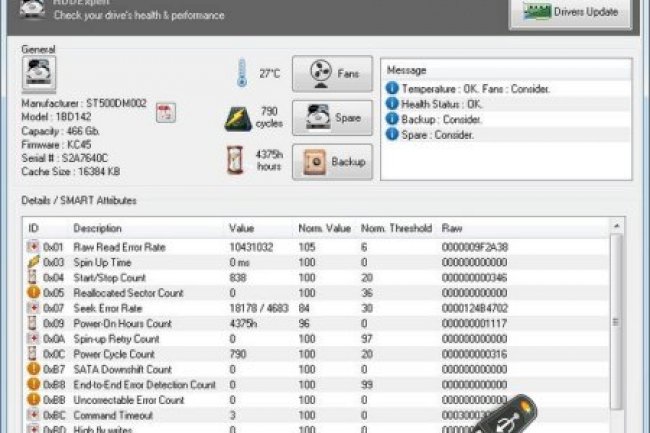Click the hard drive icon under General
The height and width of the screenshot is (433, 650).
[x=39, y=75]
